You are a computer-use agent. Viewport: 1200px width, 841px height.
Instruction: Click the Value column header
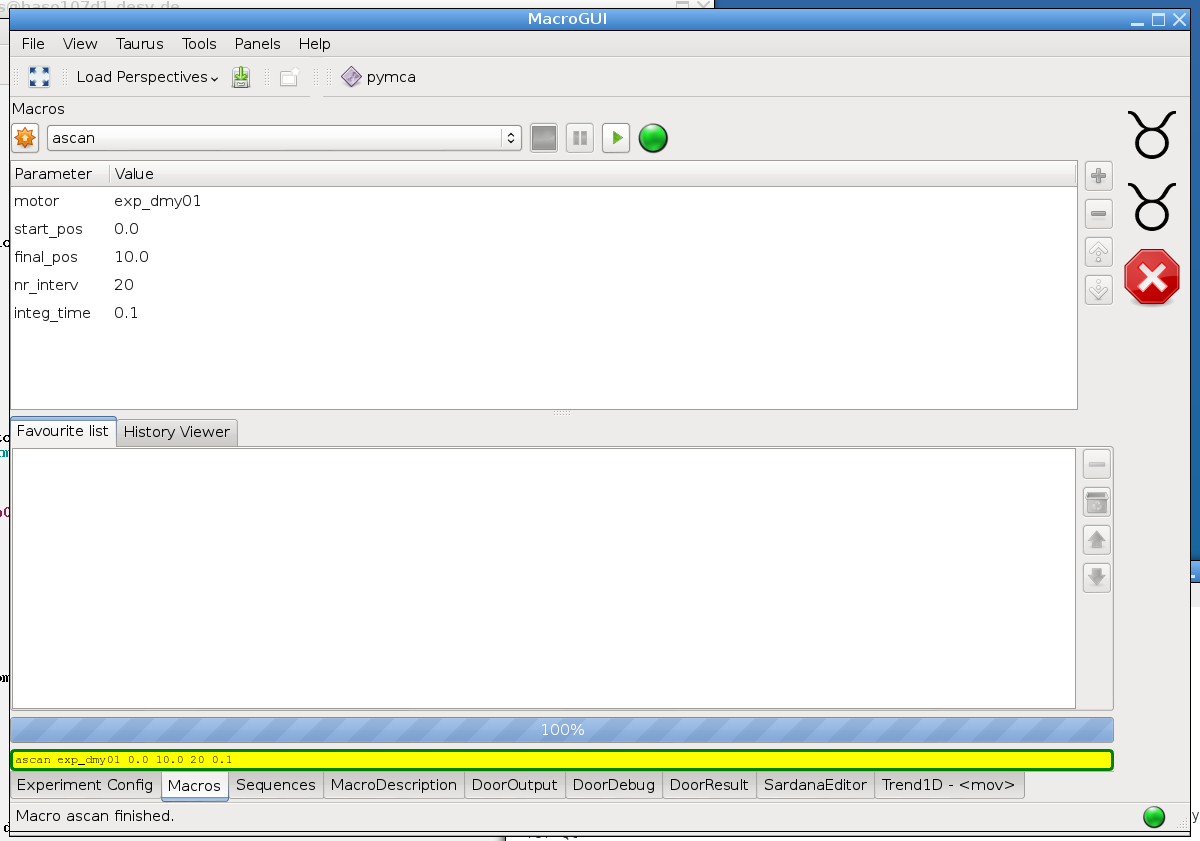point(593,174)
